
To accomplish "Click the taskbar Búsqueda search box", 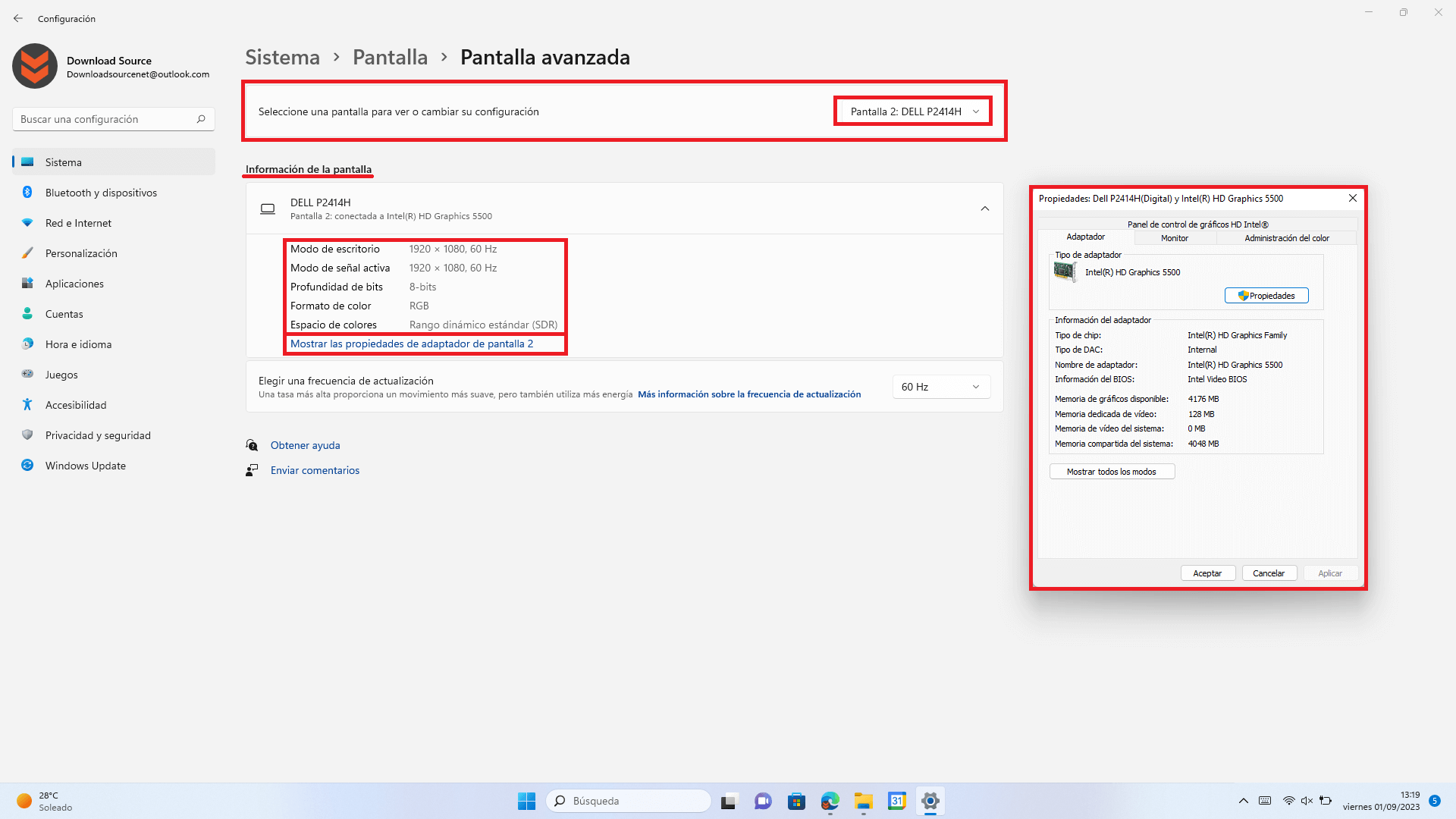I will 628,801.
